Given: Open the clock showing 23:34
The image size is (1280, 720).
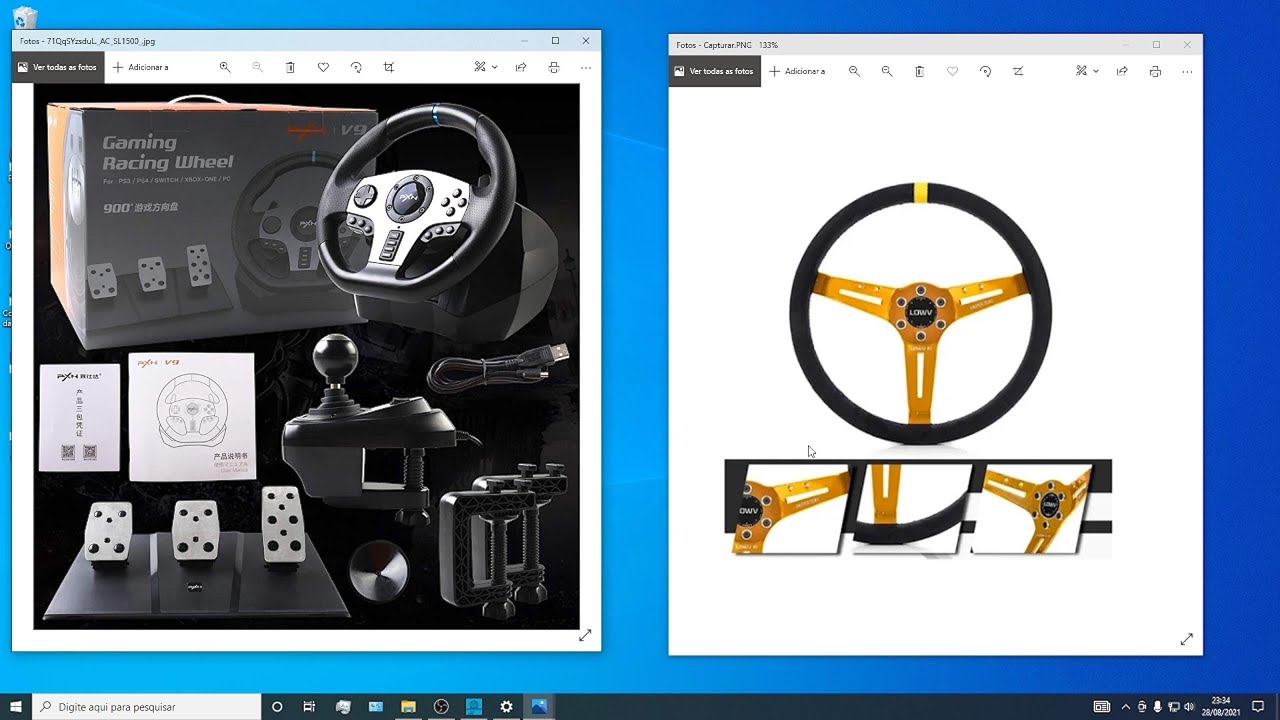Looking at the screenshot, I should [x=1220, y=706].
